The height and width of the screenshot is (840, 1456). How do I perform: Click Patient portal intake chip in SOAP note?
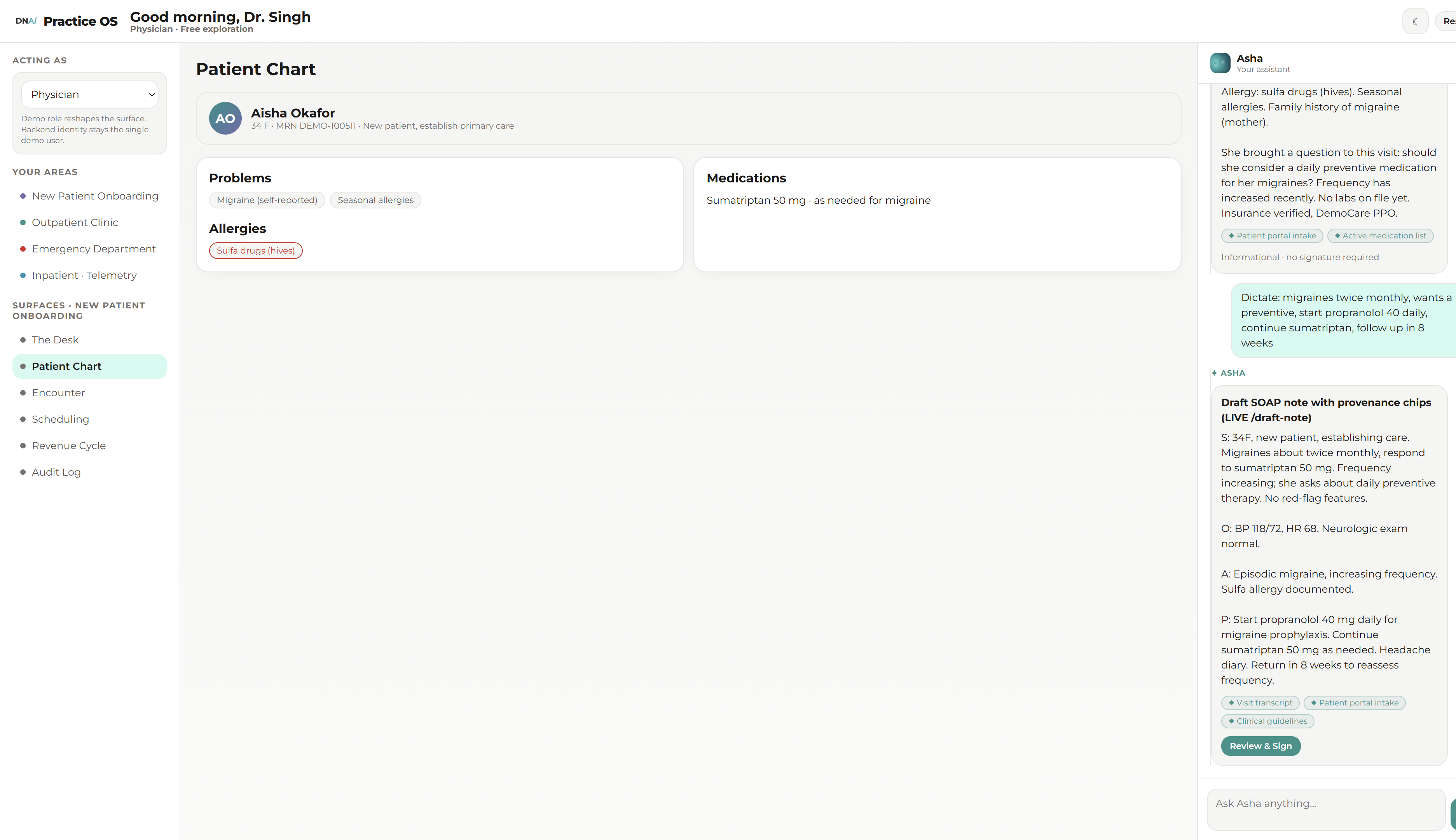pyautogui.click(x=1355, y=703)
